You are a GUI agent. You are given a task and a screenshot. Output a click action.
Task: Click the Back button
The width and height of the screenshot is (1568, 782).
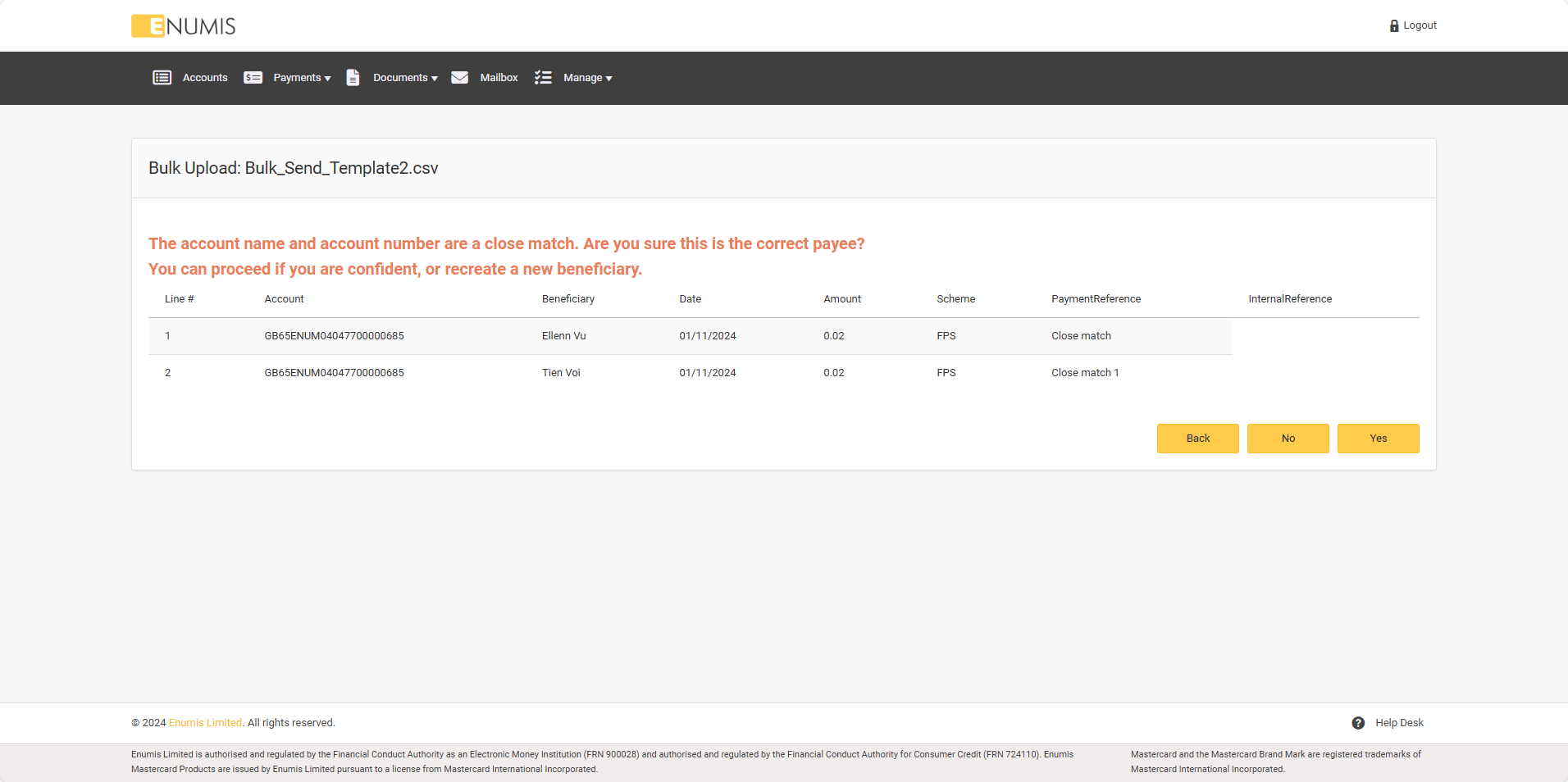click(1197, 439)
